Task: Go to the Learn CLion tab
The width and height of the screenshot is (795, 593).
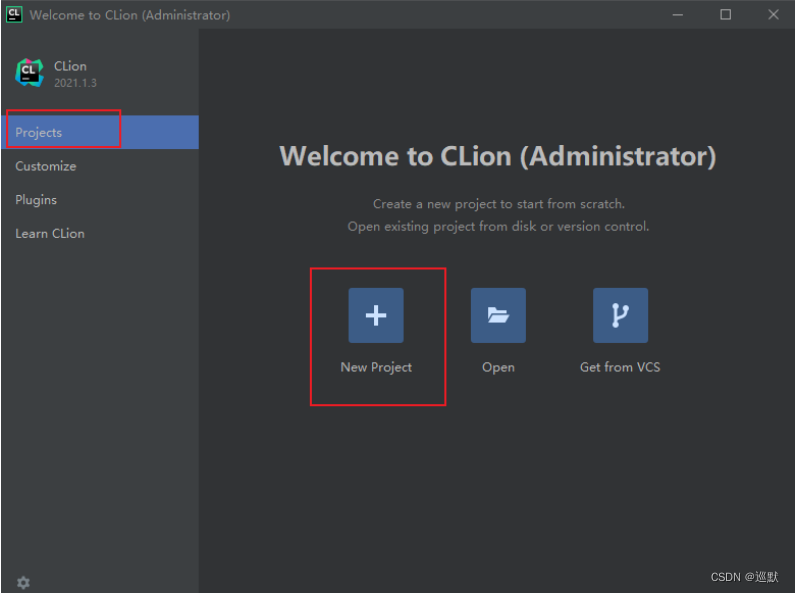Action: click(100, 234)
